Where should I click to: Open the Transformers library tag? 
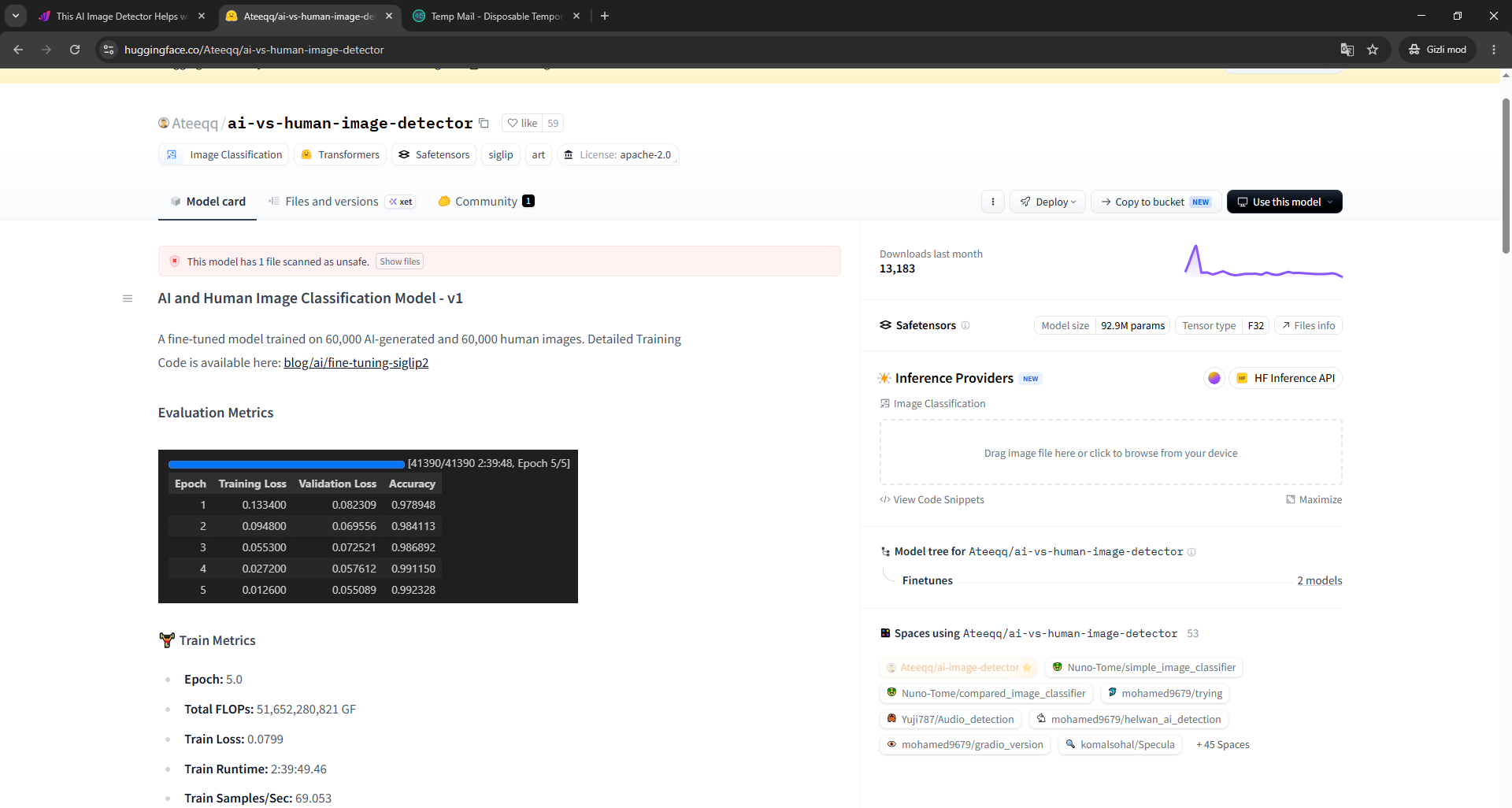click(x=340, y=154)
